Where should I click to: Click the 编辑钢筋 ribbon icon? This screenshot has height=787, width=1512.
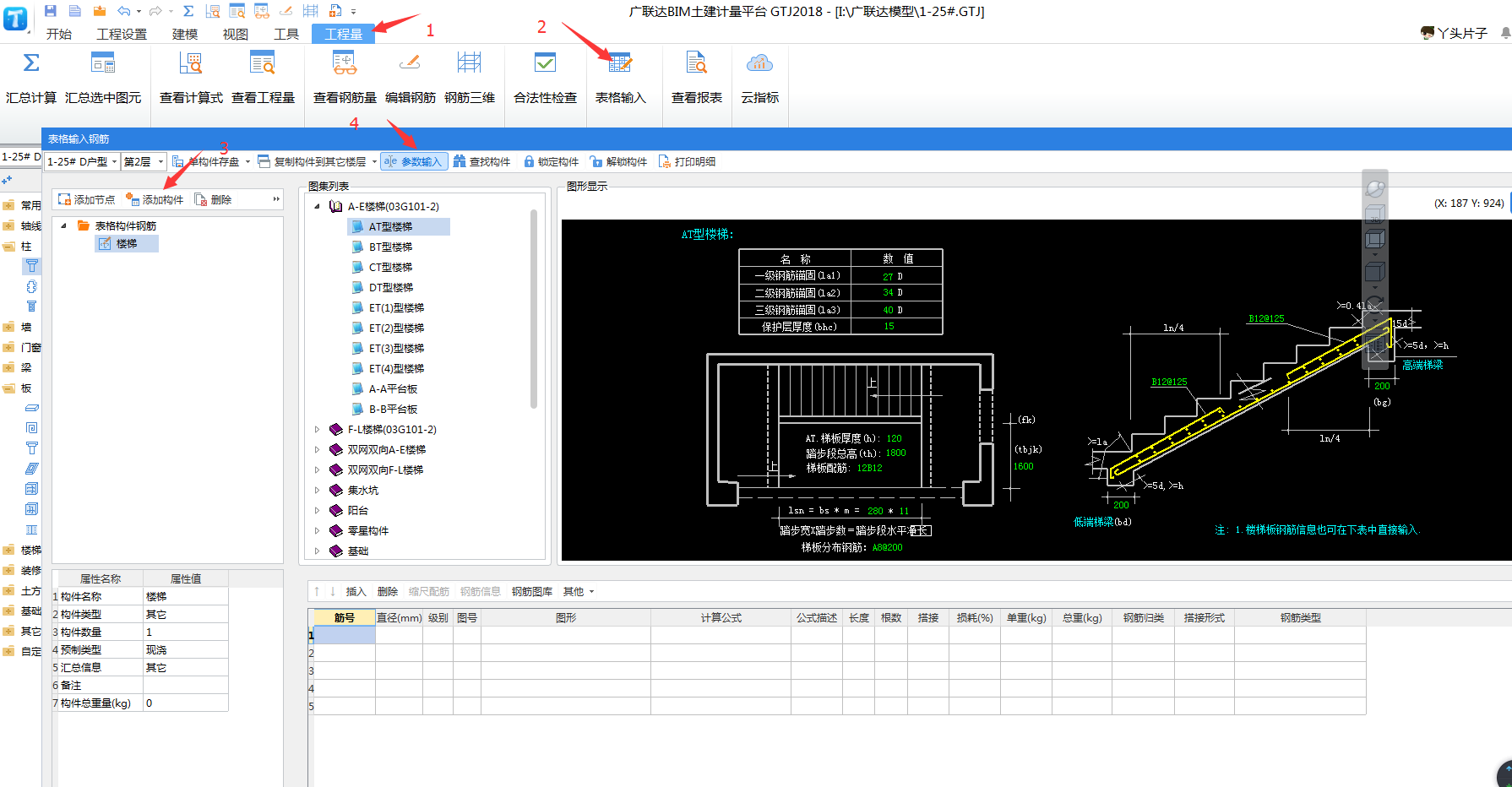(x=411, y=62)
